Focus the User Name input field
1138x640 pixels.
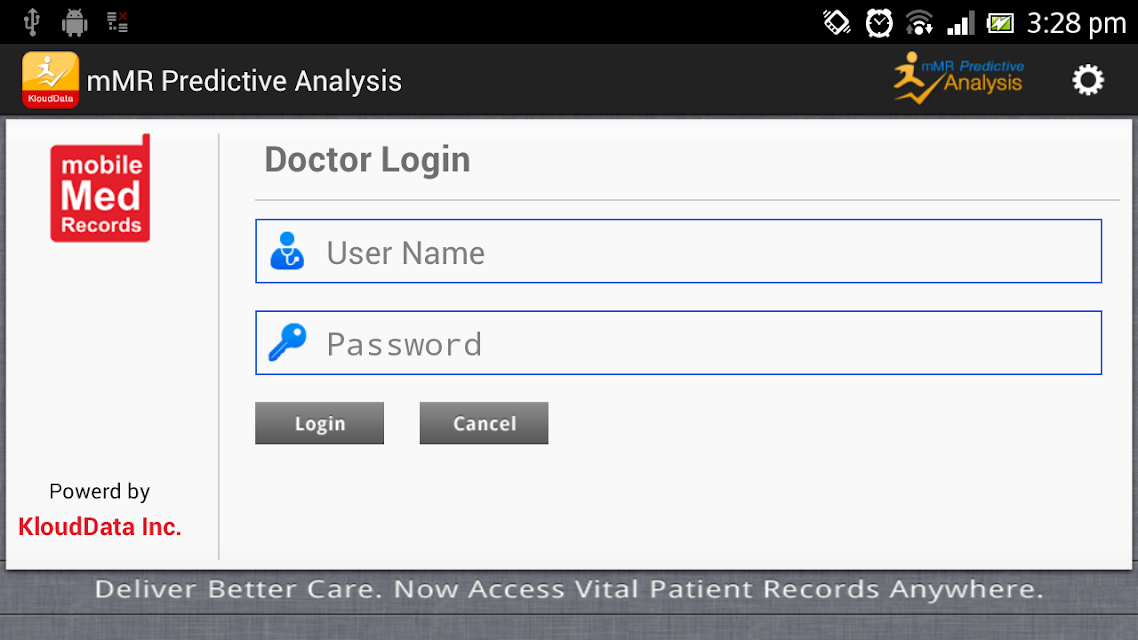click(x=679, y=251)
